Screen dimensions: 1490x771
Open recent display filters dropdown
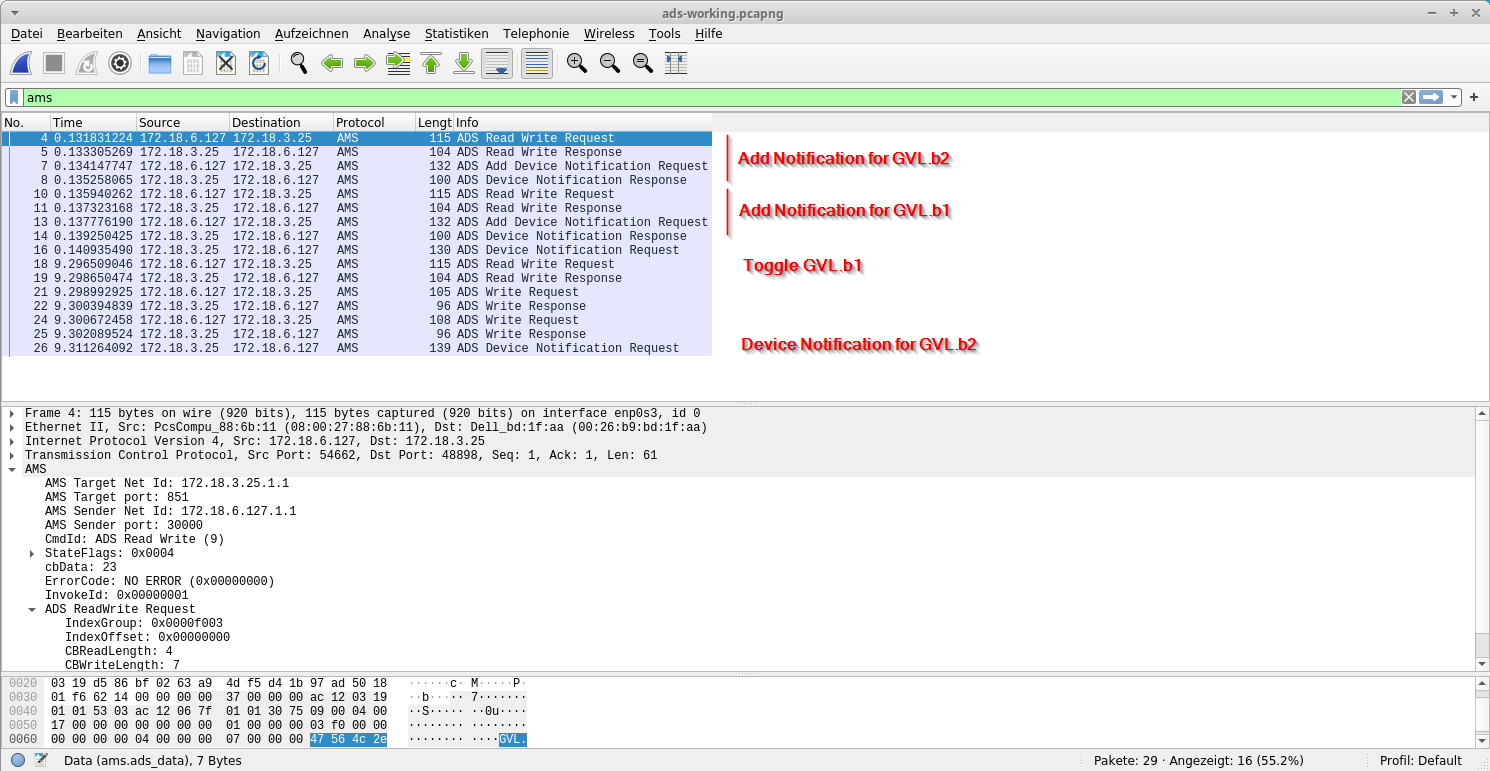[x=1453, y=97]
